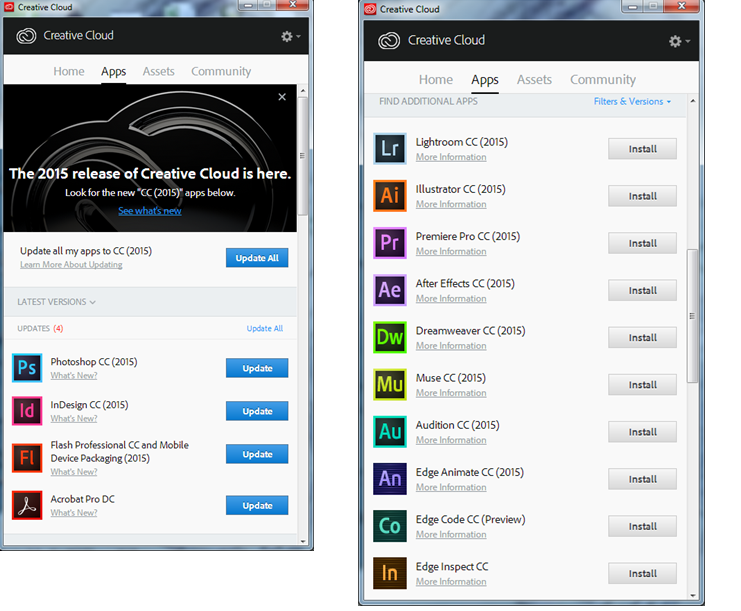Click the blue Update All button
This screenshot has height=611, width=741.
[257, 258]
